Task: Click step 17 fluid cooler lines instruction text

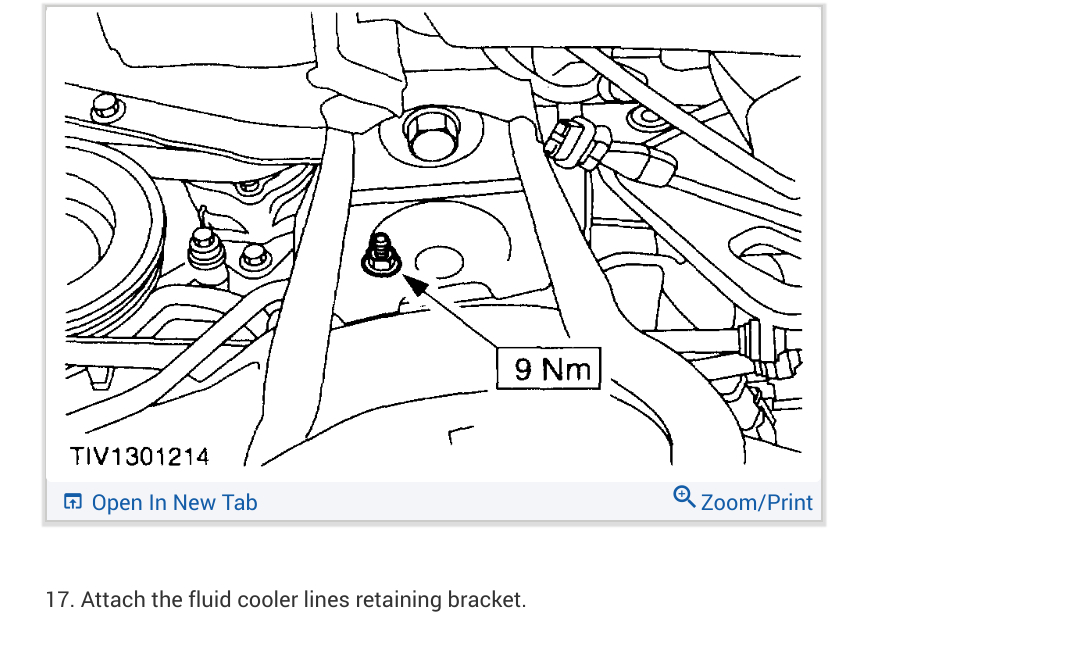Action: (286, 599)
